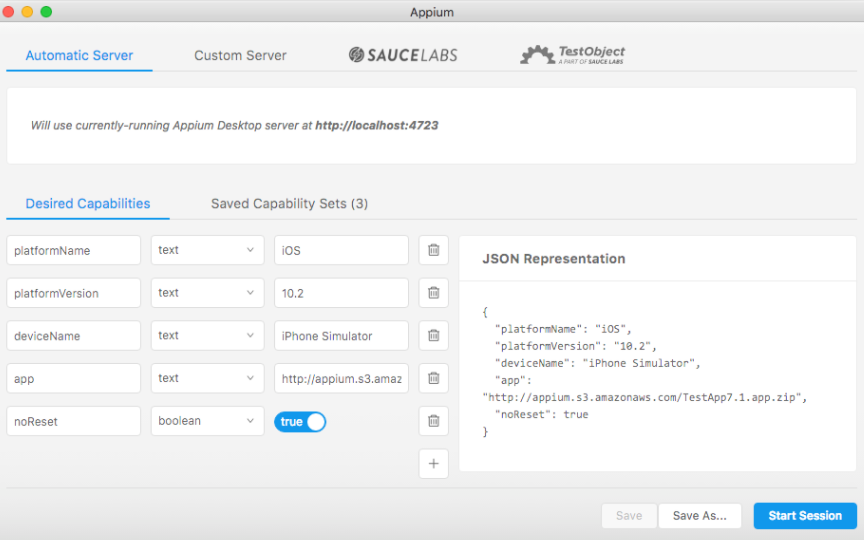Viewport: 864px width, 540px height.
Task: Click the platformVersion name field
Action: tap(73, 293)
